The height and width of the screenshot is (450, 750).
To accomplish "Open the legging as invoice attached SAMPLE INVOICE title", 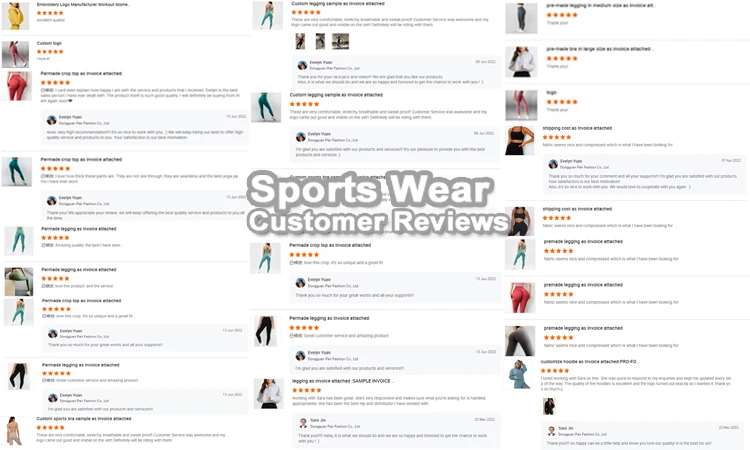I will (342, 381).
